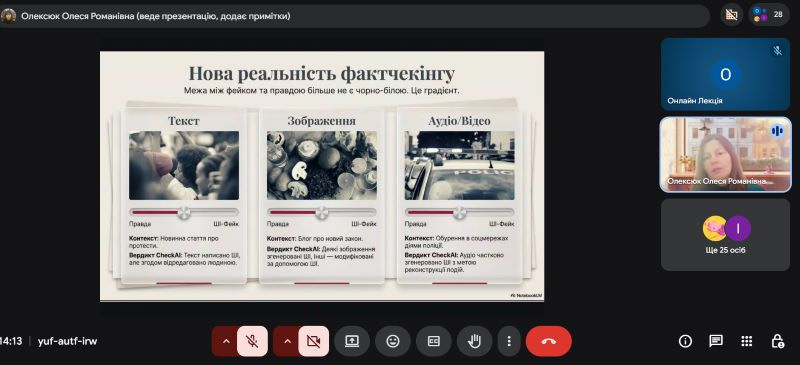Viewport: 800px width, 365px height.
Task: Open the participants list showing 28
Action: point(769,14)
